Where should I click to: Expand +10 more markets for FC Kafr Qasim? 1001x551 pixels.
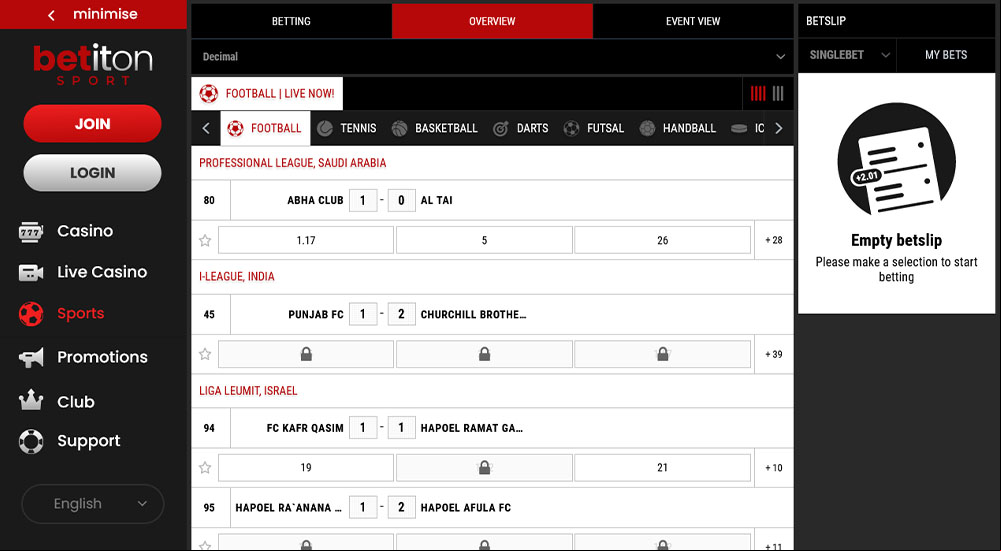(x=774, y=468)
